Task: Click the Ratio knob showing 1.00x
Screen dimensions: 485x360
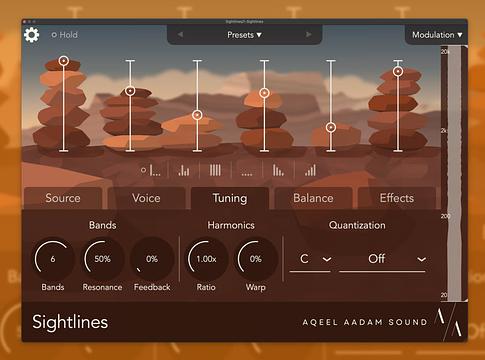Action: pos(206,259)
